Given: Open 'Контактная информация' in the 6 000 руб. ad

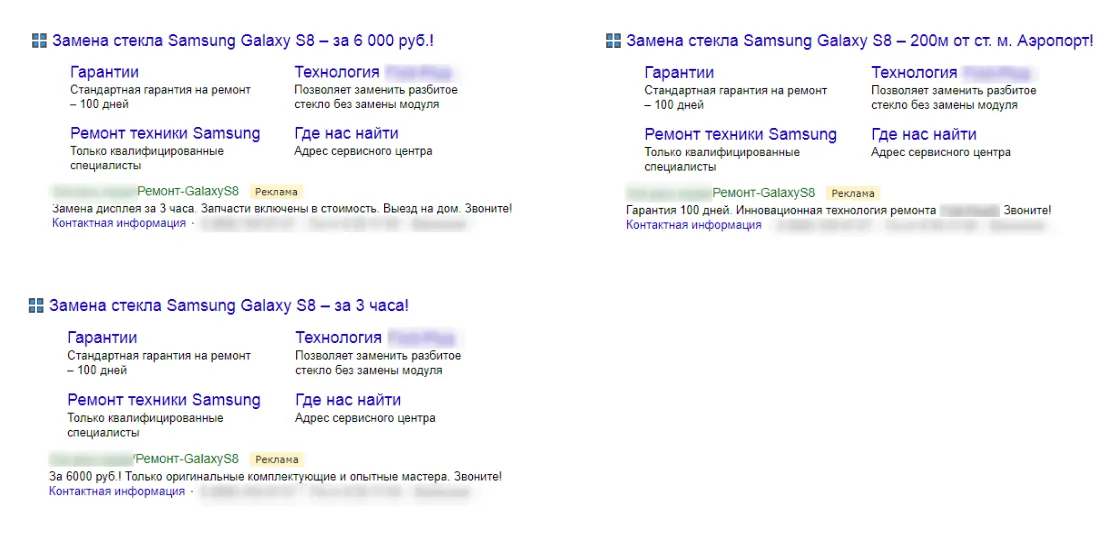Looking at the screenshot, I should point(119,224).
